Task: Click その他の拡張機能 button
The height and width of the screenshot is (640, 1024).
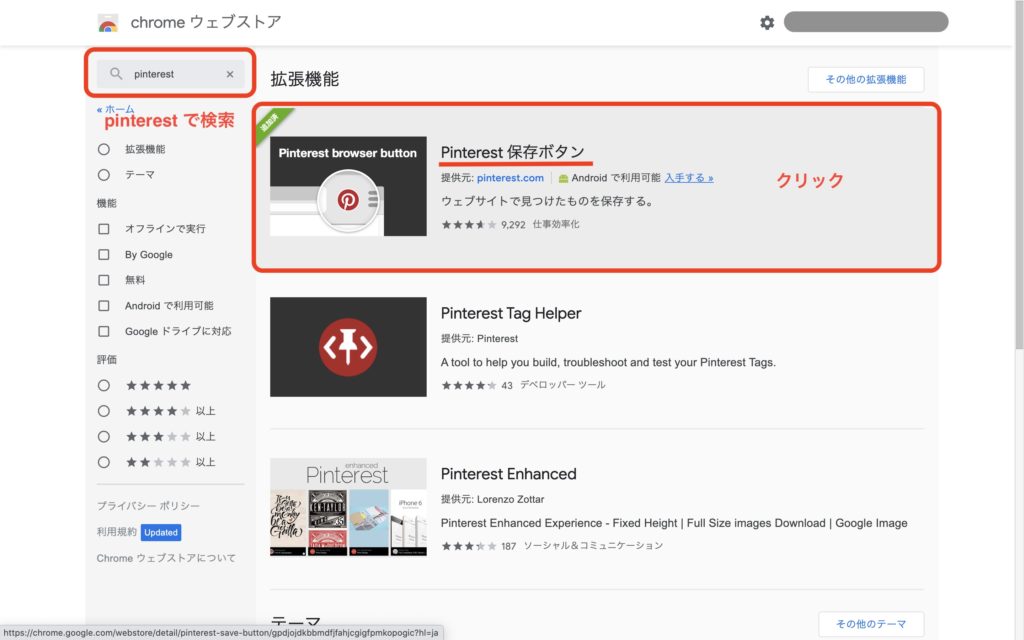Action: pos(866,80)
